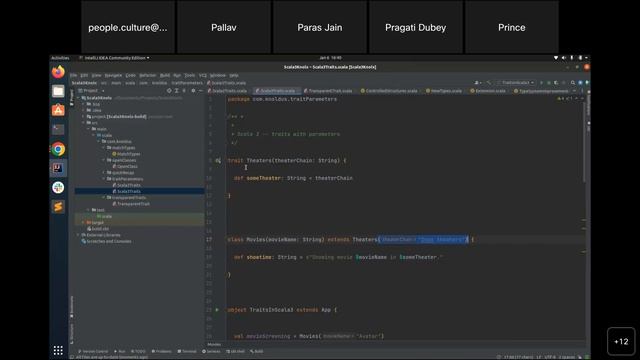The image size is (640, 360).
Task: Select TransparentTrait file in project tree
Action: [x=131, y=204]
